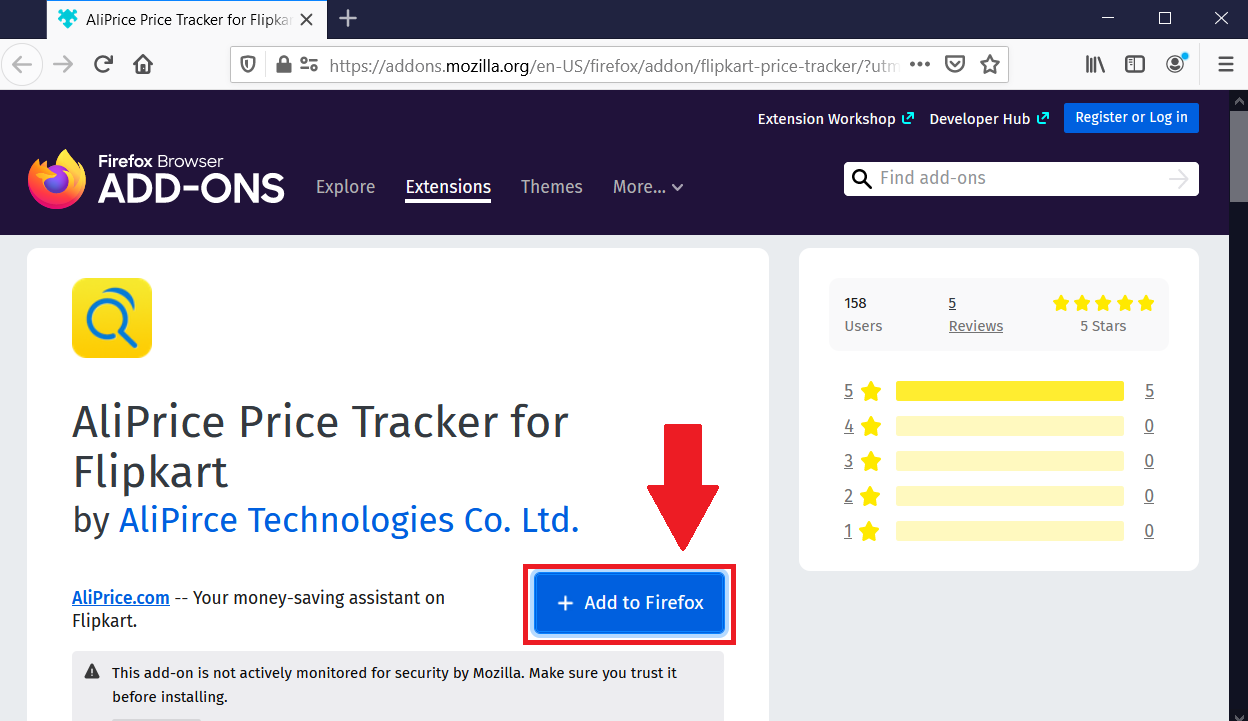The width and height of the screenshot is (1248, 721).
Task: Click the 5-star review count
Action: [1149, 391]
